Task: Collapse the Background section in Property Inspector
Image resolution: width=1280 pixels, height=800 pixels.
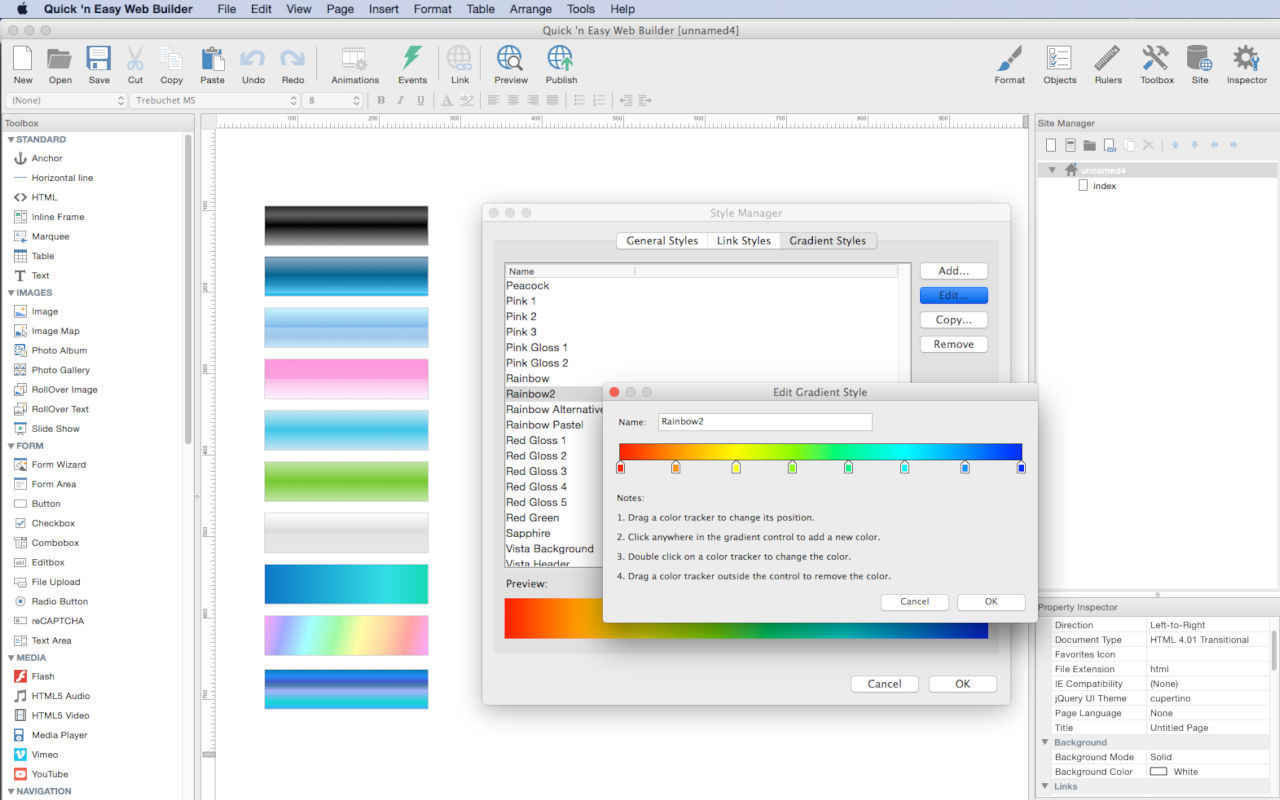Action: pyautogui.click(x=1046, y=742)
